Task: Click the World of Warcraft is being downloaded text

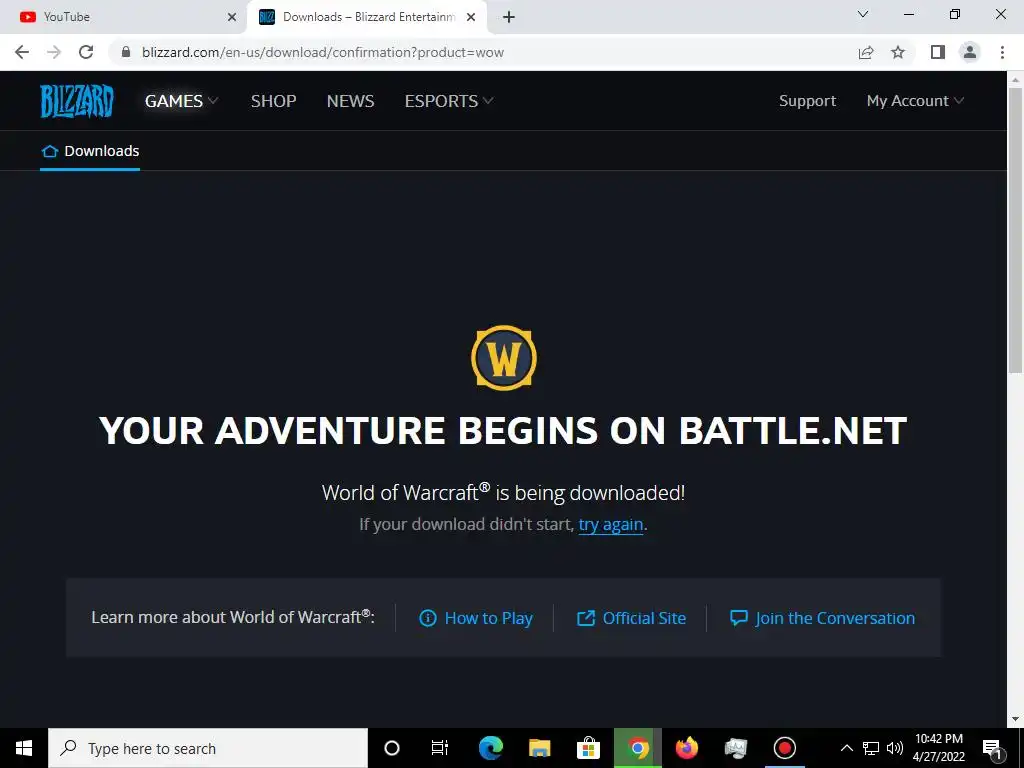Action: 504,492
